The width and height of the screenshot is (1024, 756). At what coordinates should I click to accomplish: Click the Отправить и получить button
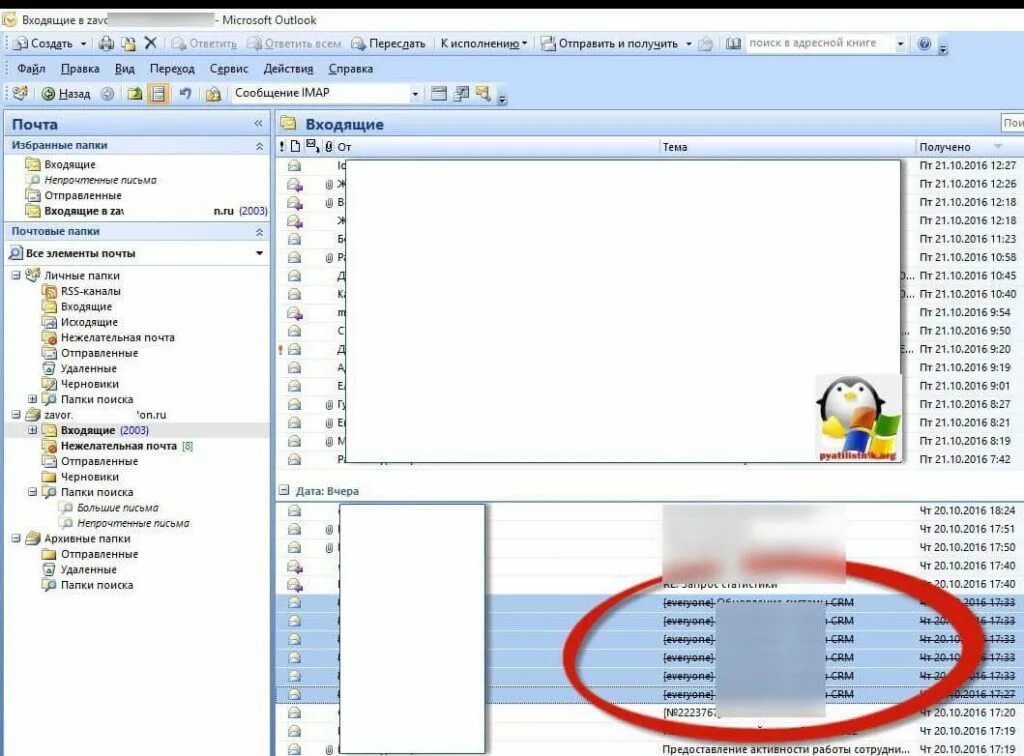[x=610, y=44]
